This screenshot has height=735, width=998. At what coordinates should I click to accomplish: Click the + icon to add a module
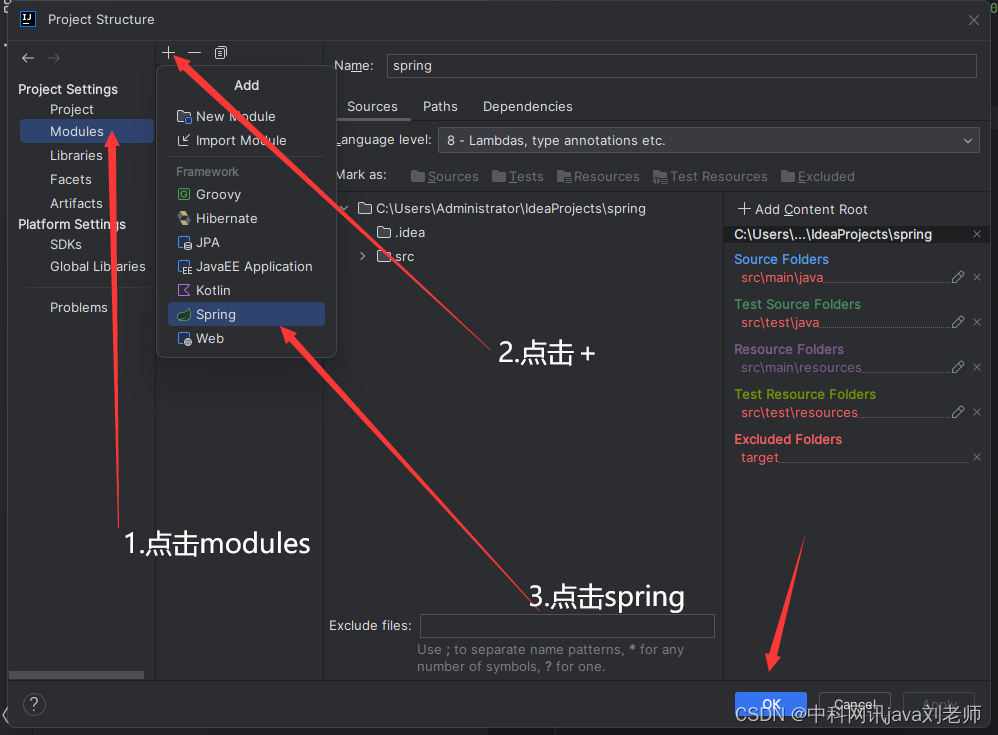click(168, 52)
